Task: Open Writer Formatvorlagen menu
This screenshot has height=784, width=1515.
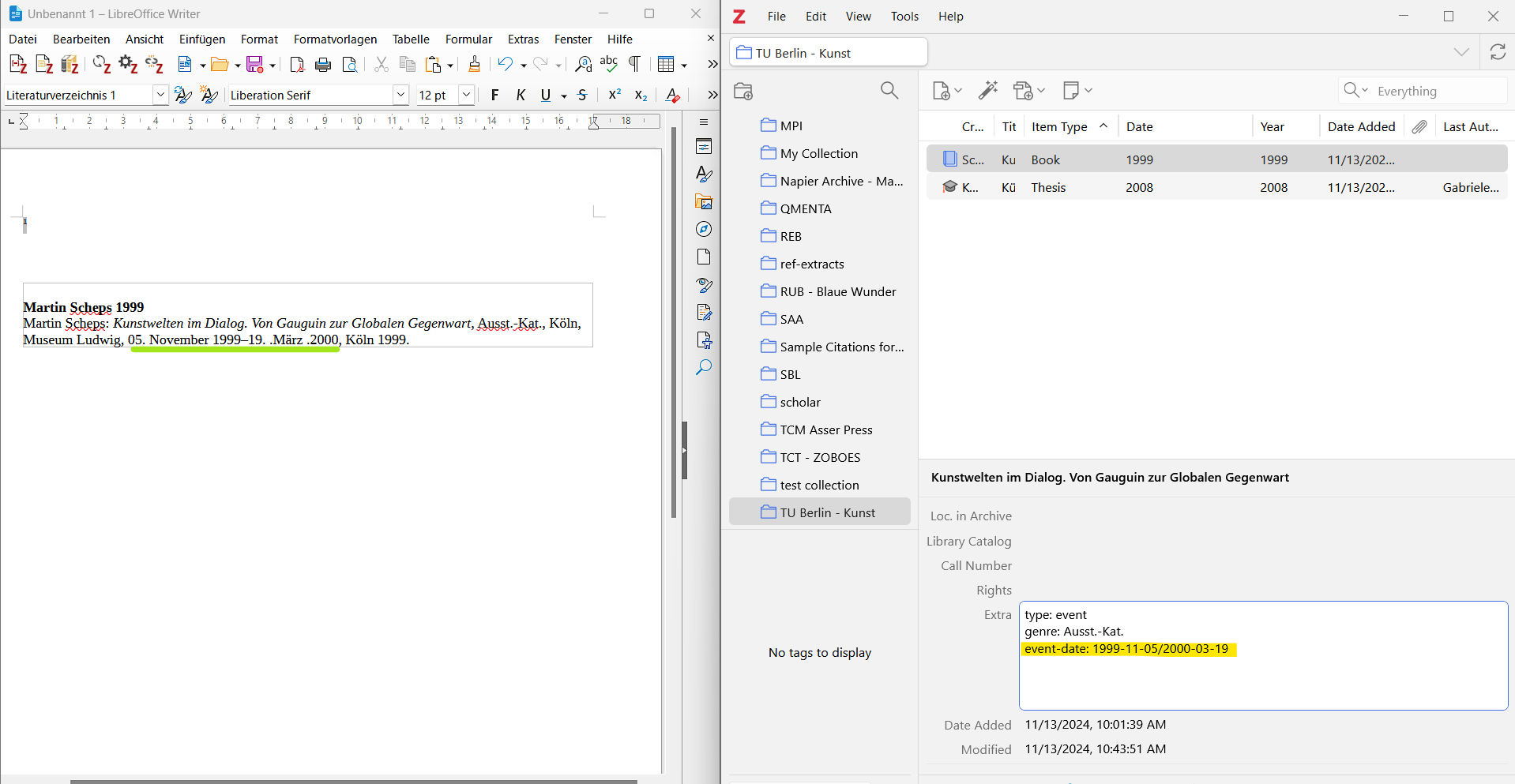Action: 335,39
